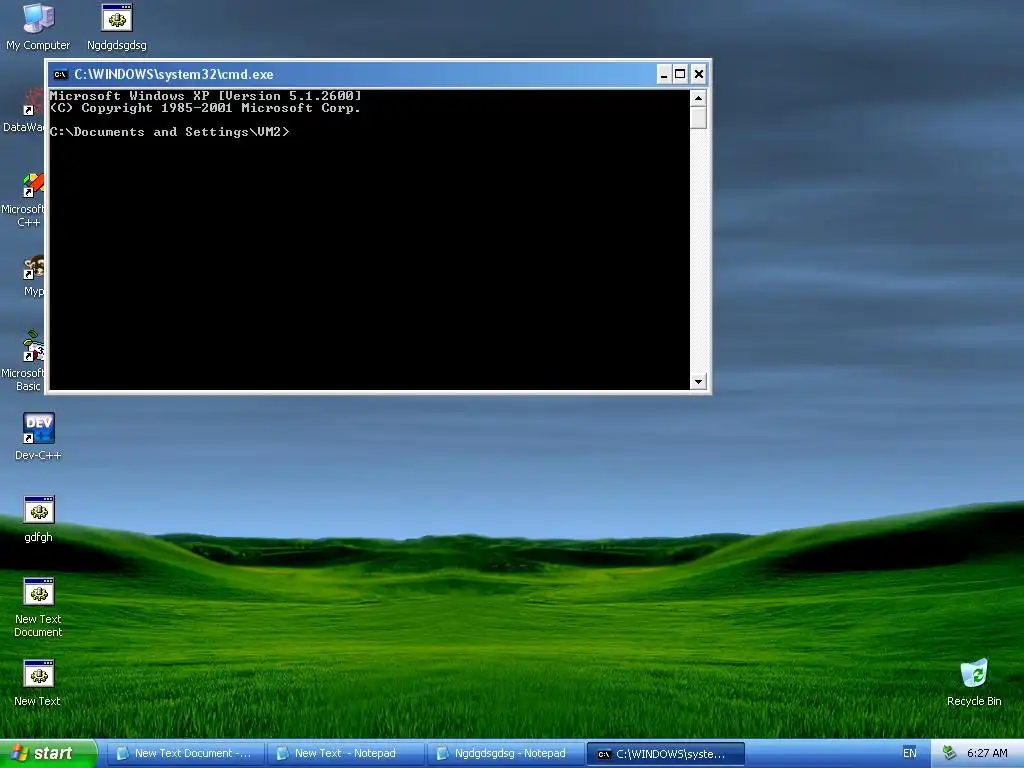This screenshot has width=1024, height=768.
Task: Switch to New Text - Notepad taskbar button
Action: coord(346,754)
